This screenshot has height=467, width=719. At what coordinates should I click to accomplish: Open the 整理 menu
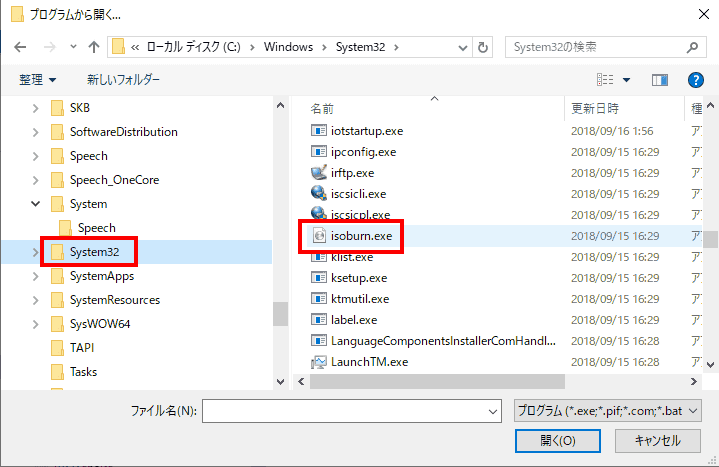click(37, 80)
